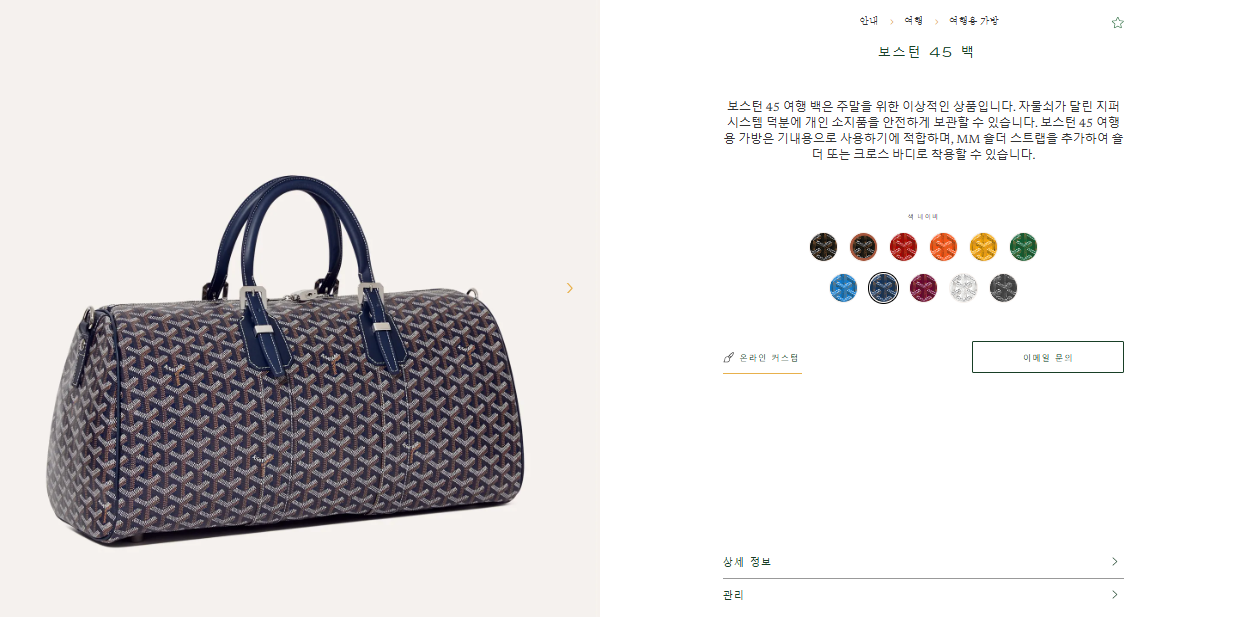Select the black and tan color swatch
The image size is (1239, 617).
(x=823, y=247)
